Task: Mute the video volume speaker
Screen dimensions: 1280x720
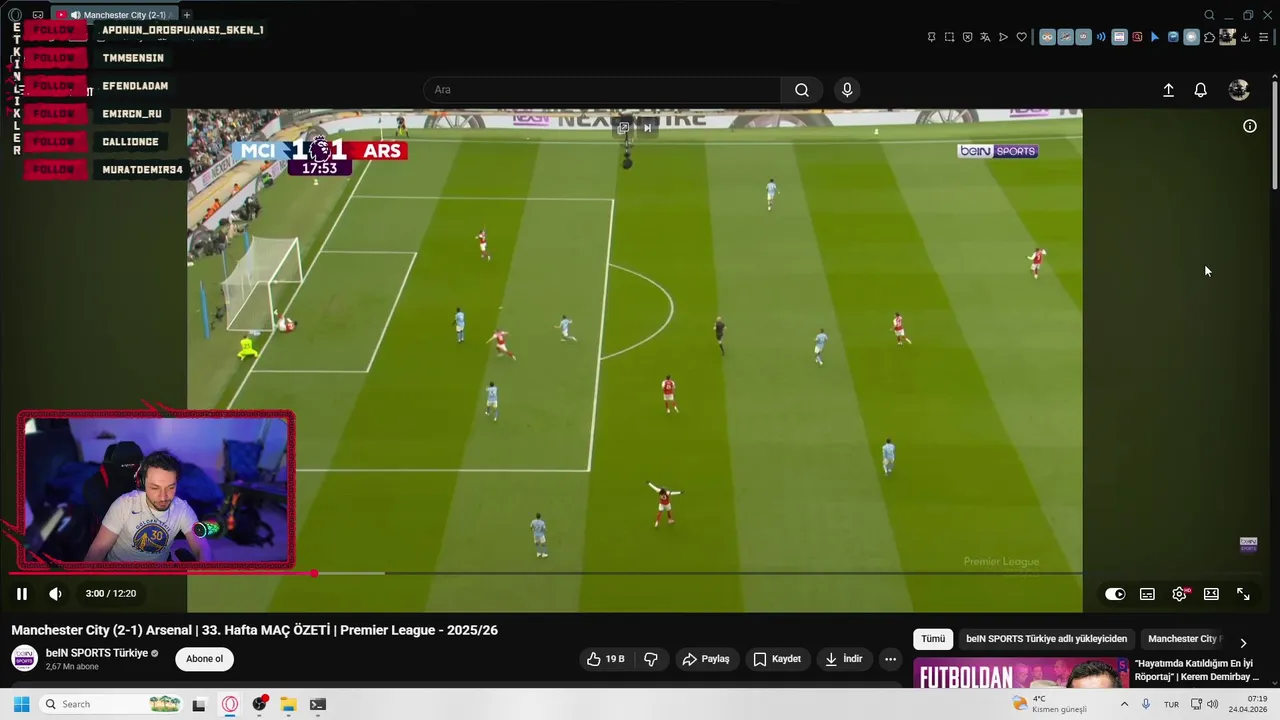Action: pyautogui.click(x=55, y=594)
